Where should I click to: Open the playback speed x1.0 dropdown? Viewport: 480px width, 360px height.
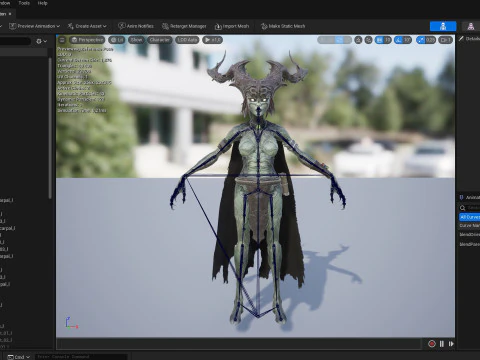point(212,40)
